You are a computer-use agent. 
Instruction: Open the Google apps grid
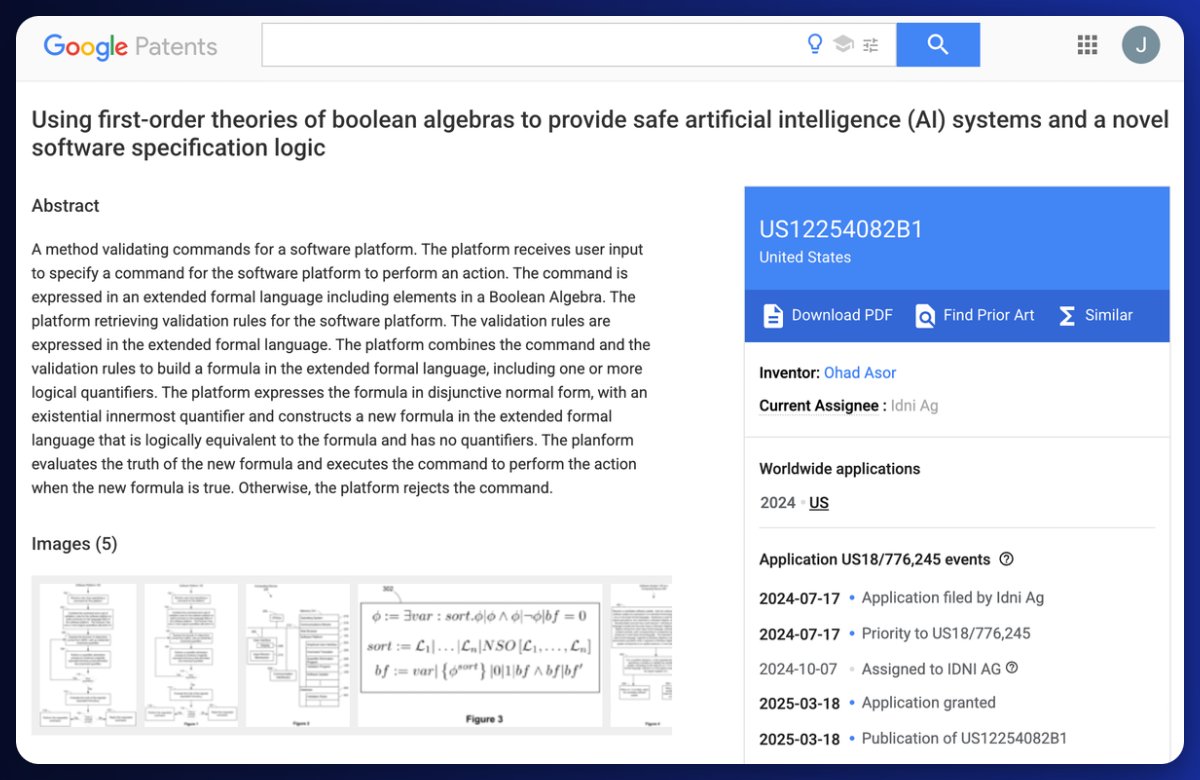click(x=1086, y=44)
